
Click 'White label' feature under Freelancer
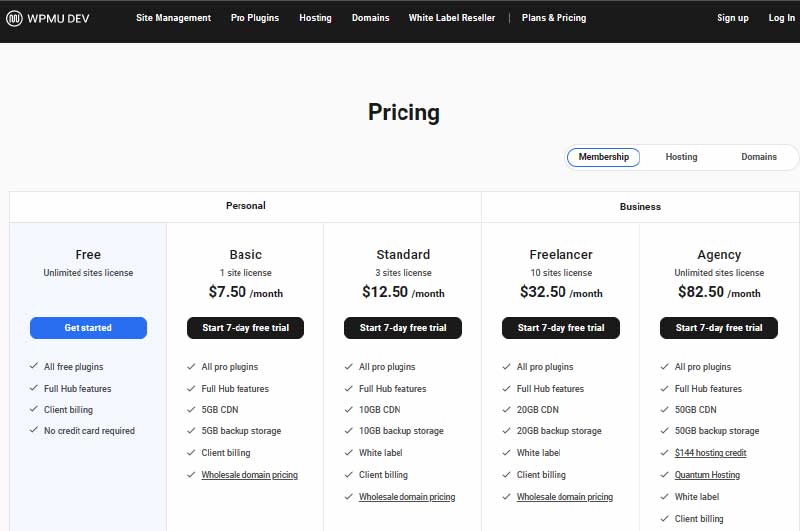(538, 453)
